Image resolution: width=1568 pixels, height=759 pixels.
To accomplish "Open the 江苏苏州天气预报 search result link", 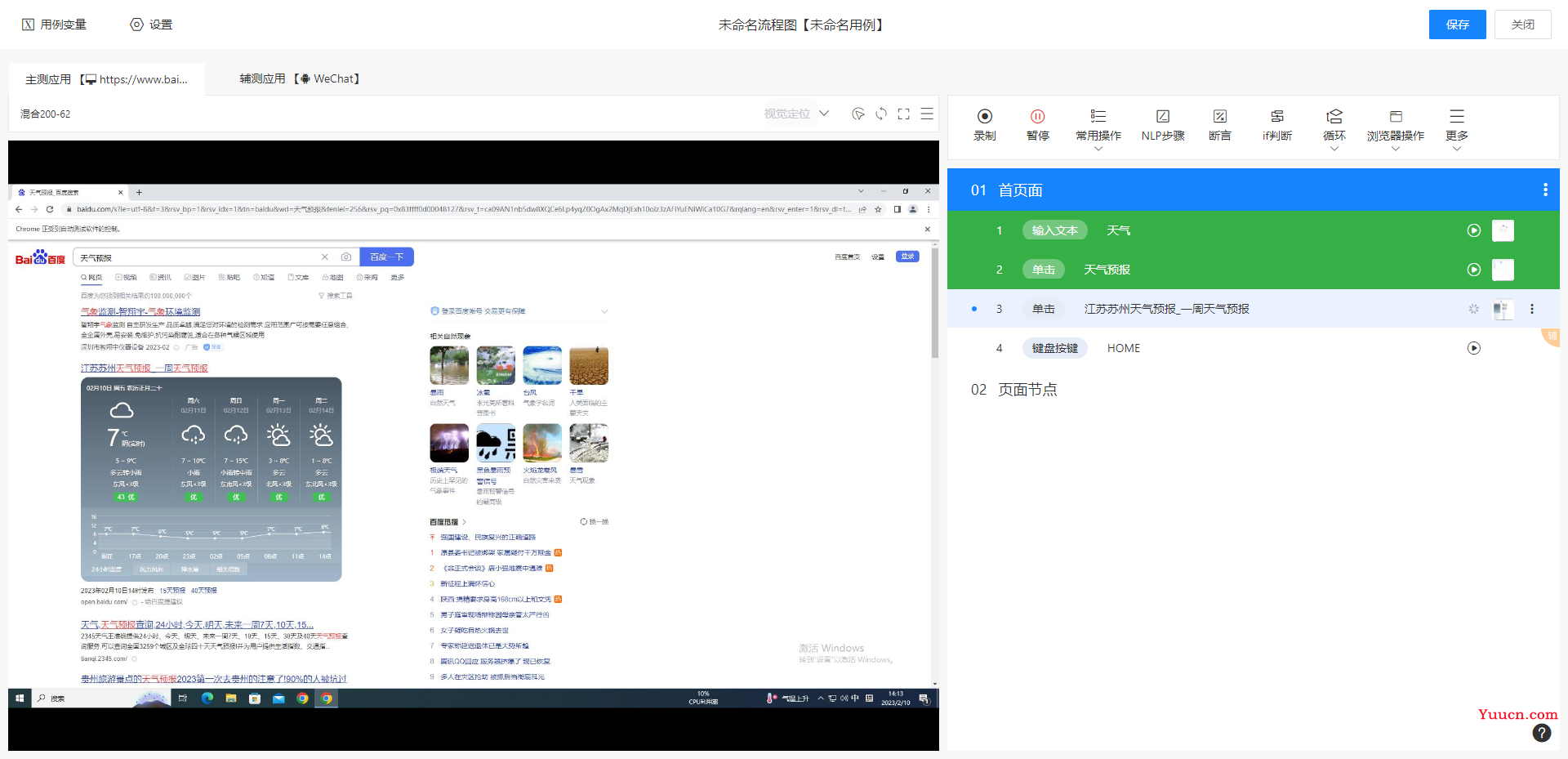I will pyautogui.click(x=145, y=368).
